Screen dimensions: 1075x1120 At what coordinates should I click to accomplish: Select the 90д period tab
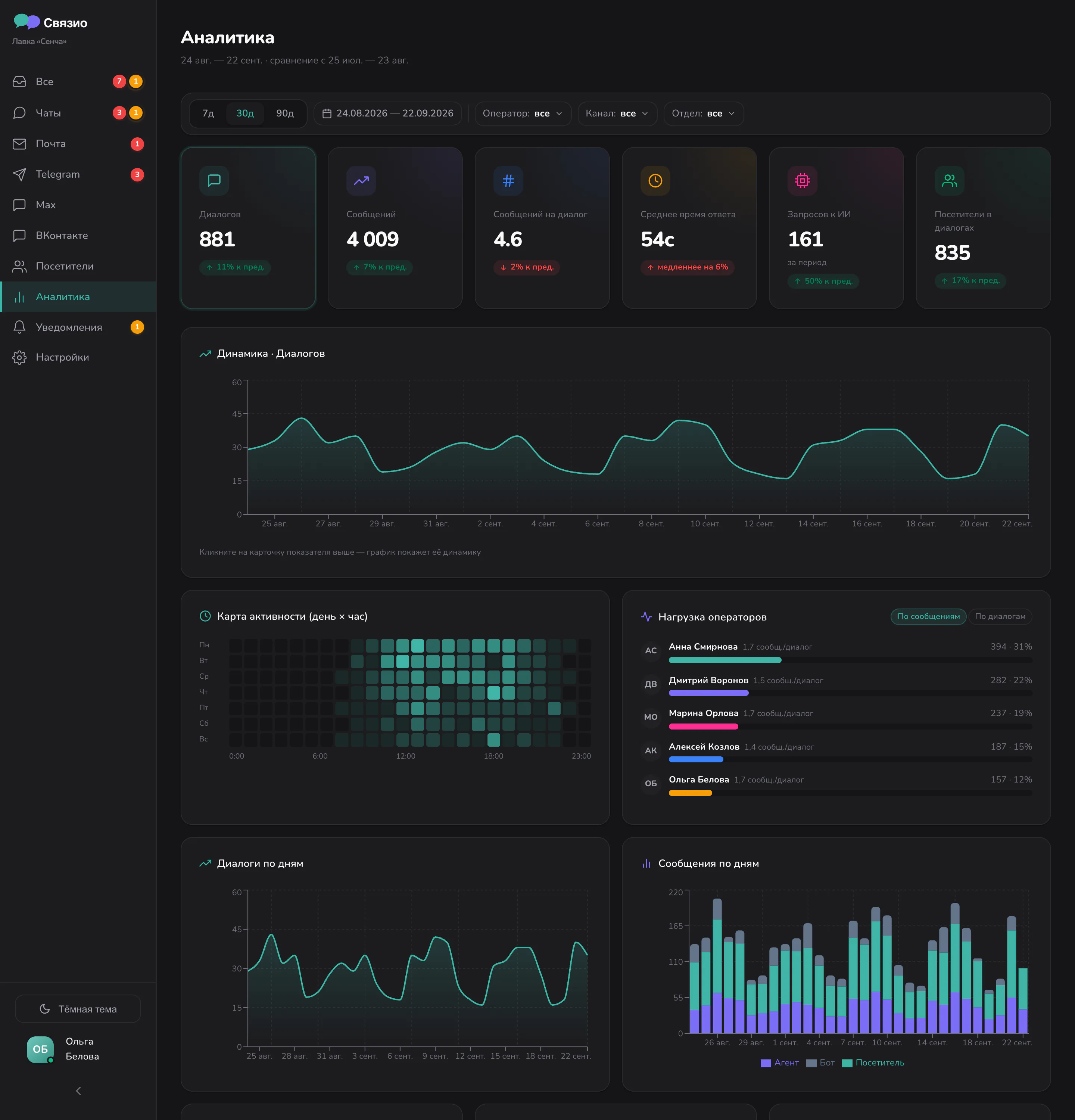coord(284,114)
